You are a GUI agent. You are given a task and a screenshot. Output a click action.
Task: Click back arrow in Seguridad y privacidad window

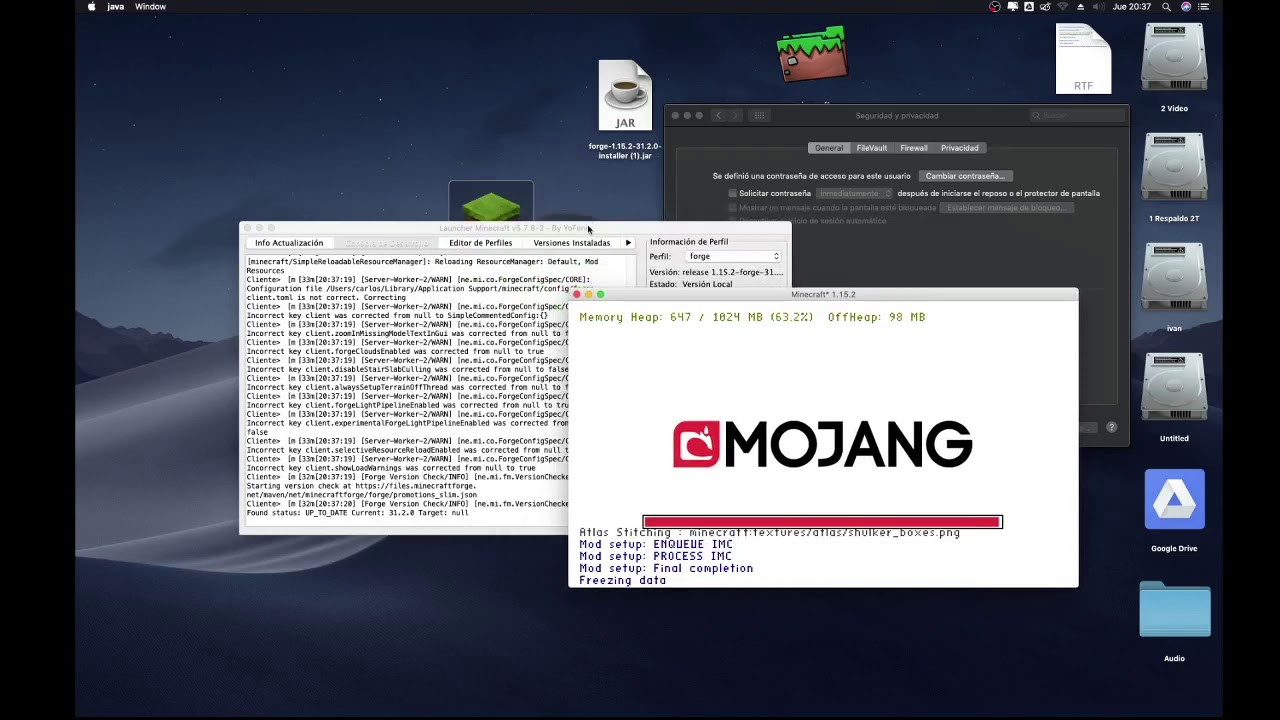(x=718, y=116)
